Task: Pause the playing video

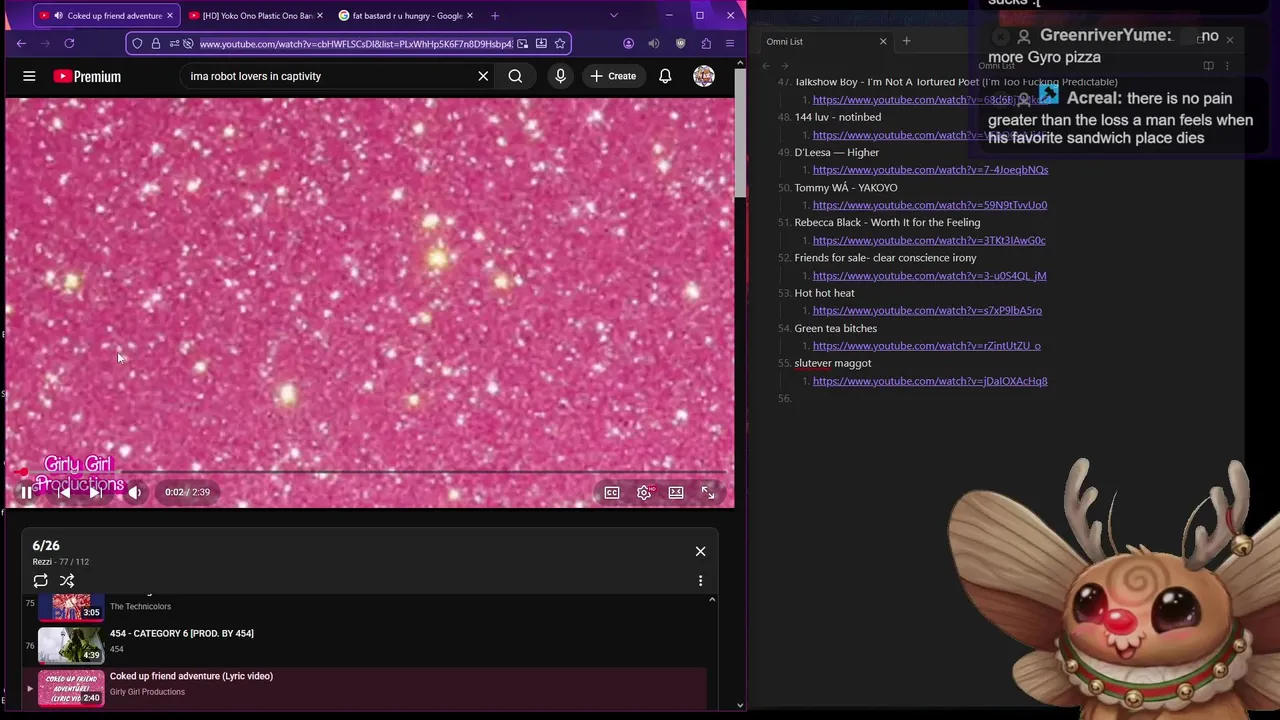Action: [26, 492]
